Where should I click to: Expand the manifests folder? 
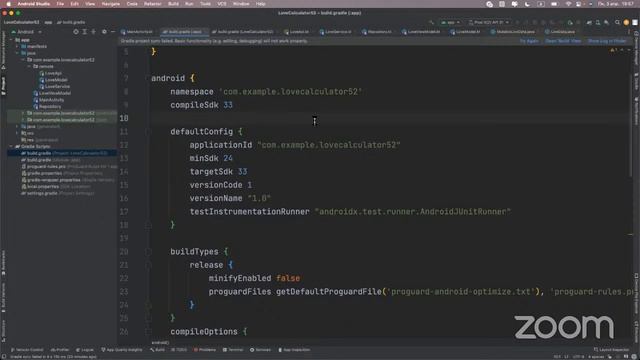[x=18, y=47]
